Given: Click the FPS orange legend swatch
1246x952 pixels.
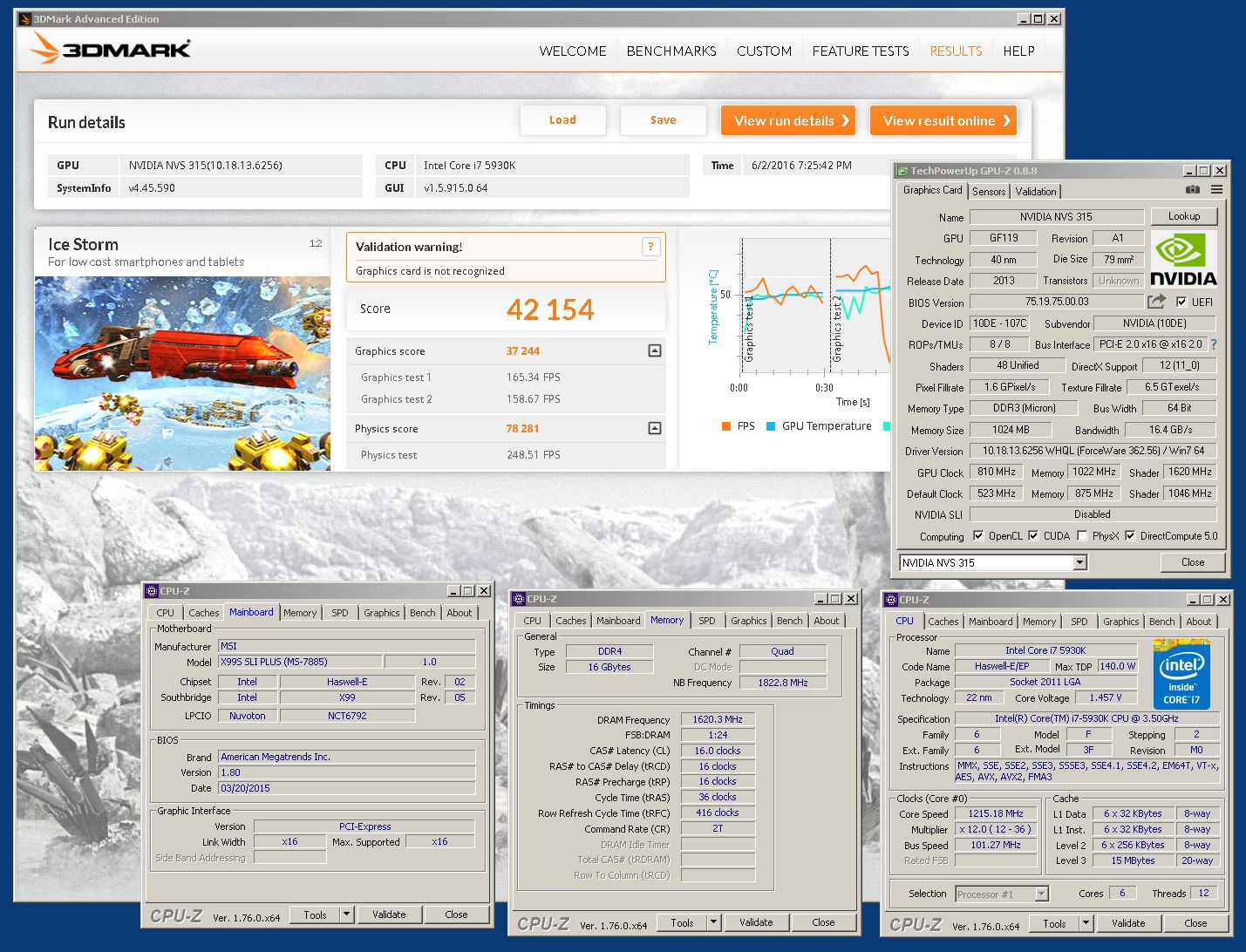Looking at the screenshot, I should (726, 426).
